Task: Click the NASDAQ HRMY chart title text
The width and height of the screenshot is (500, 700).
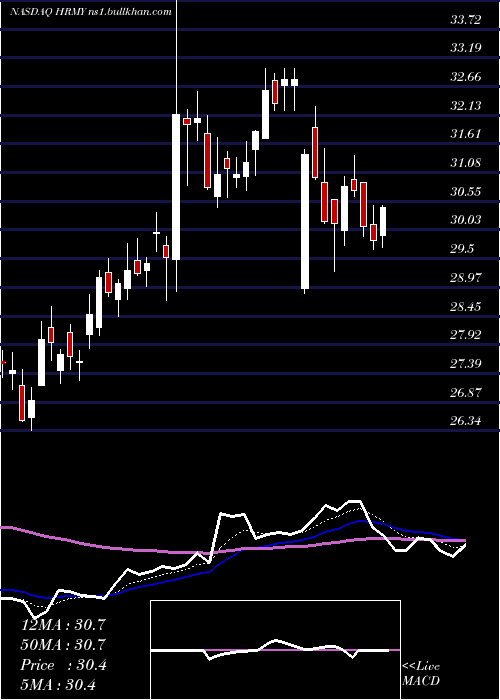Action: [x=91, y=12]
